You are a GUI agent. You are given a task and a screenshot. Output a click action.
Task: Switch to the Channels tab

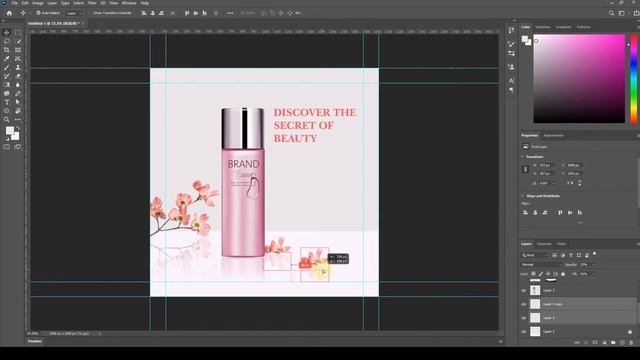pyautogui.click(x=544, y=244)
